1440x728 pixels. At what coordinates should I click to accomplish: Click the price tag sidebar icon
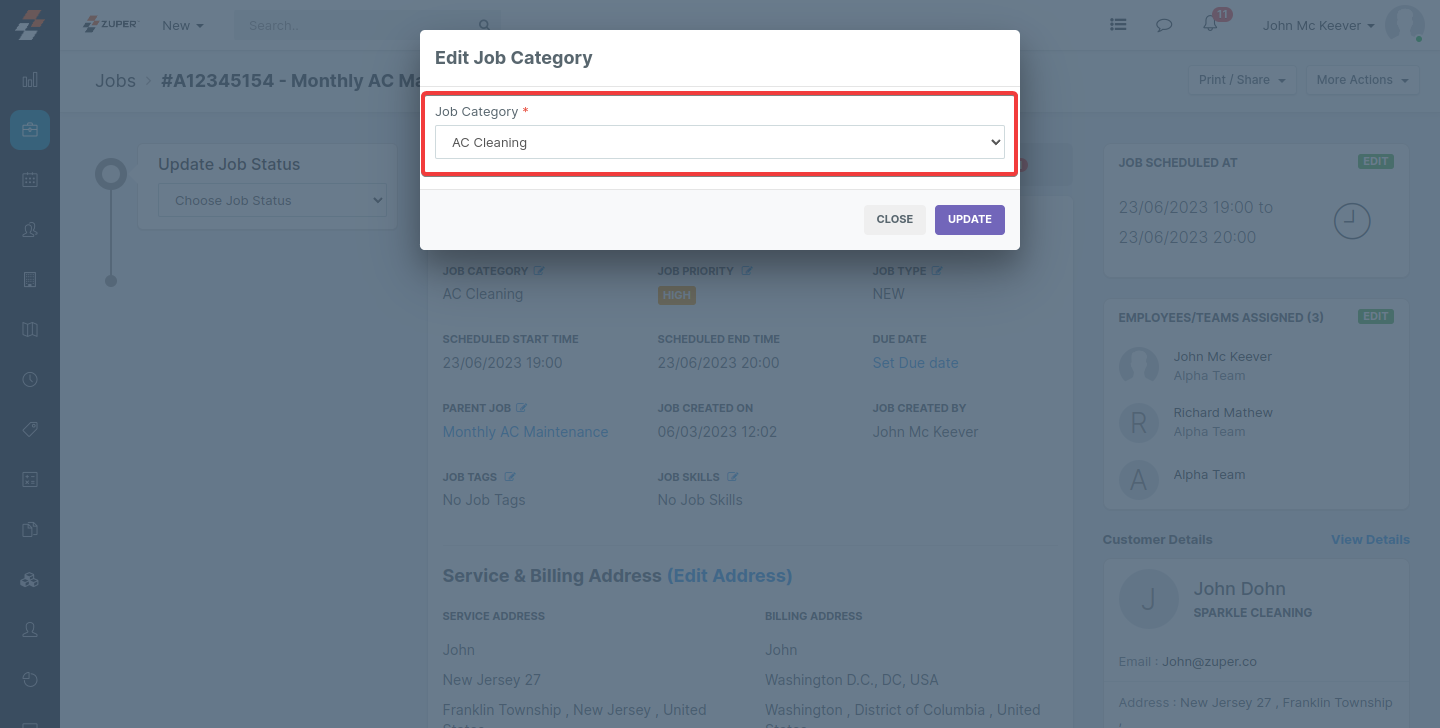30,430
